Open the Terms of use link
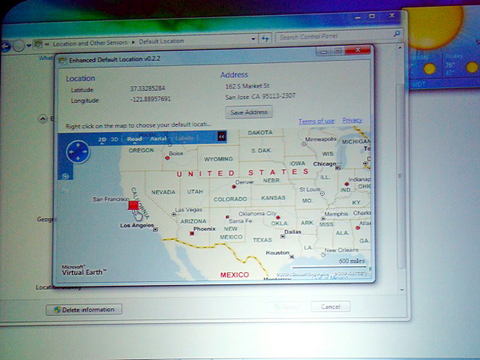 316,121
